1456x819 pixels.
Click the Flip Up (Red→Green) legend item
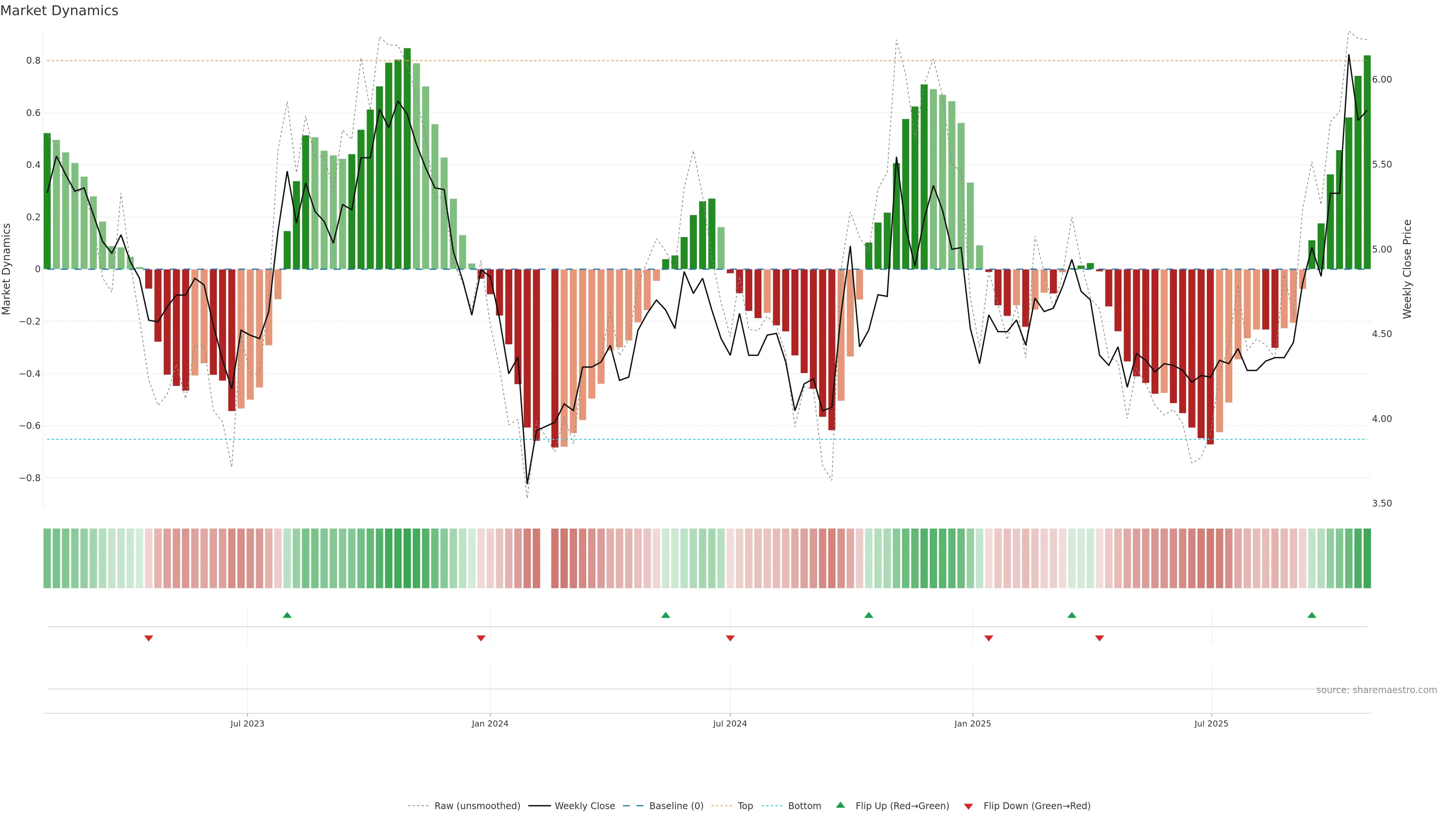tap(902, 806)
